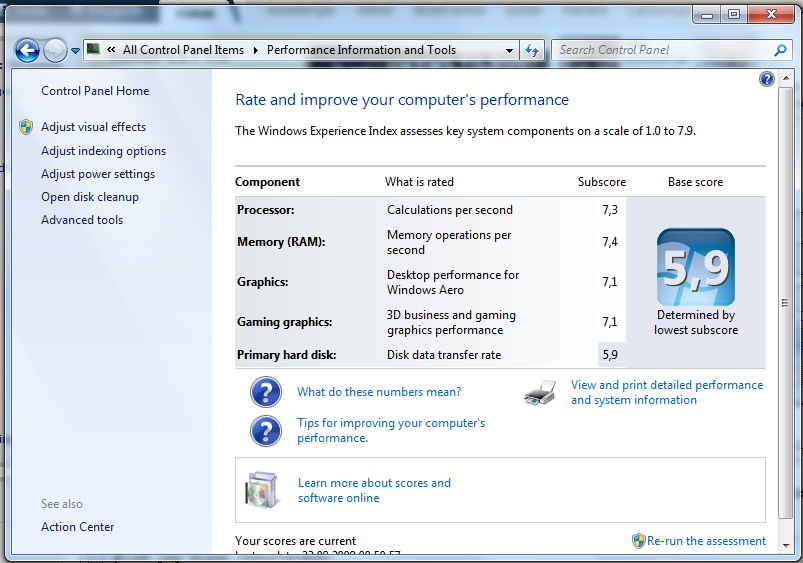Select the Primary hard disk subscore 5,9
The width and height of the screenshot is (803, 563).
[x=610, y=355]
